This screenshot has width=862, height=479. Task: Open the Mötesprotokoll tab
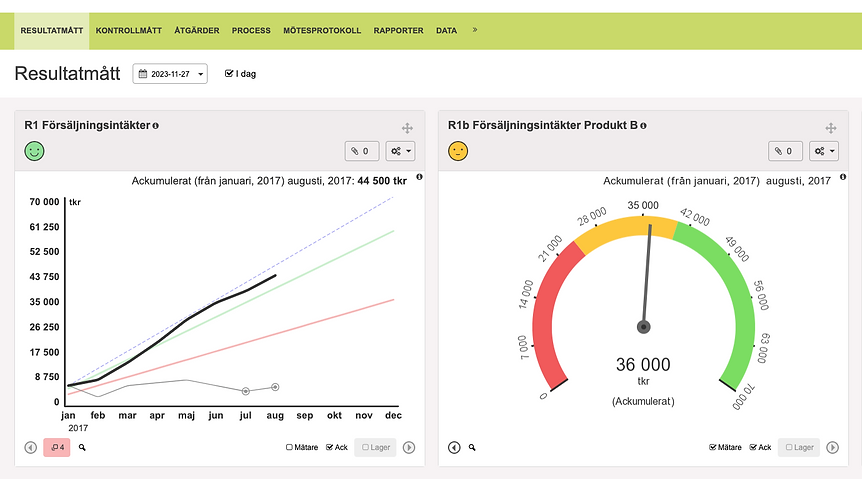322,31
